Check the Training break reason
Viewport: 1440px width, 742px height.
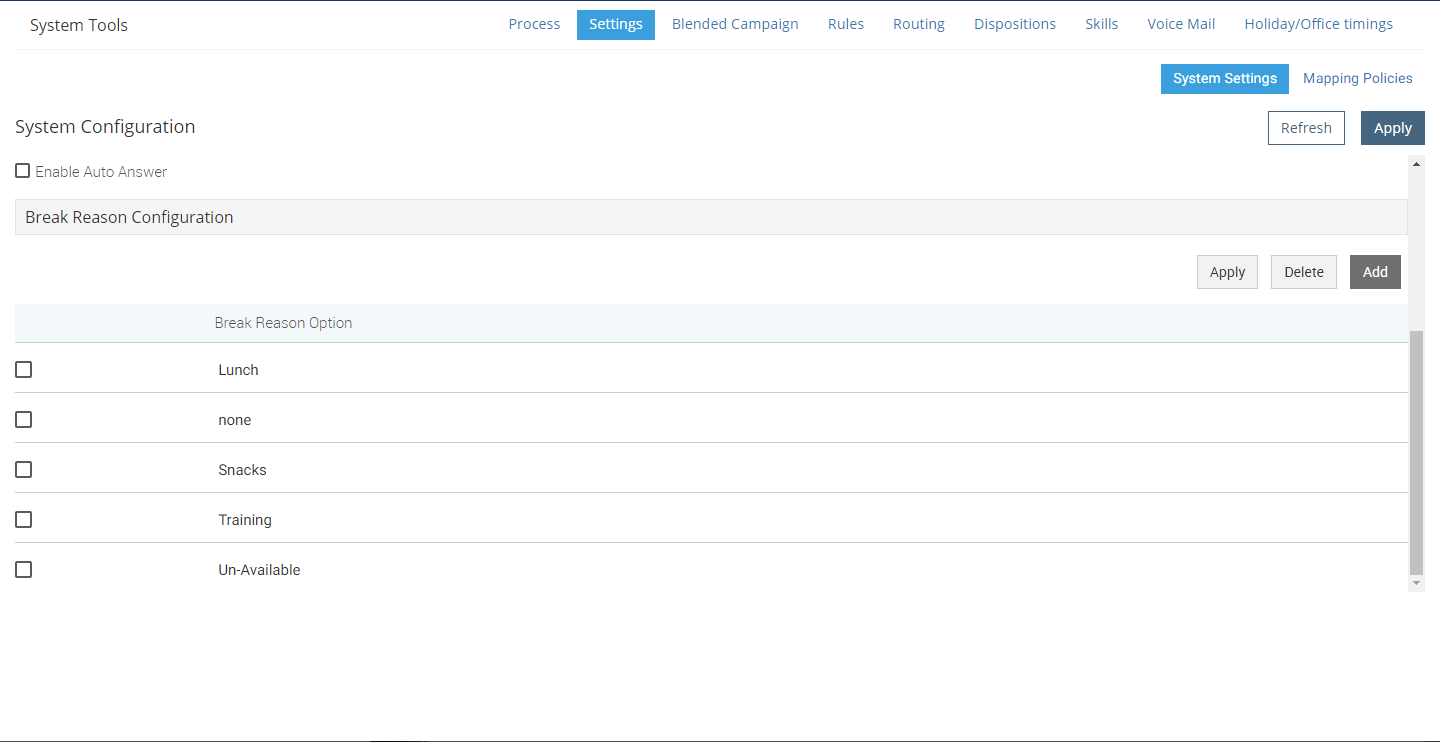[x=23, y=519]
